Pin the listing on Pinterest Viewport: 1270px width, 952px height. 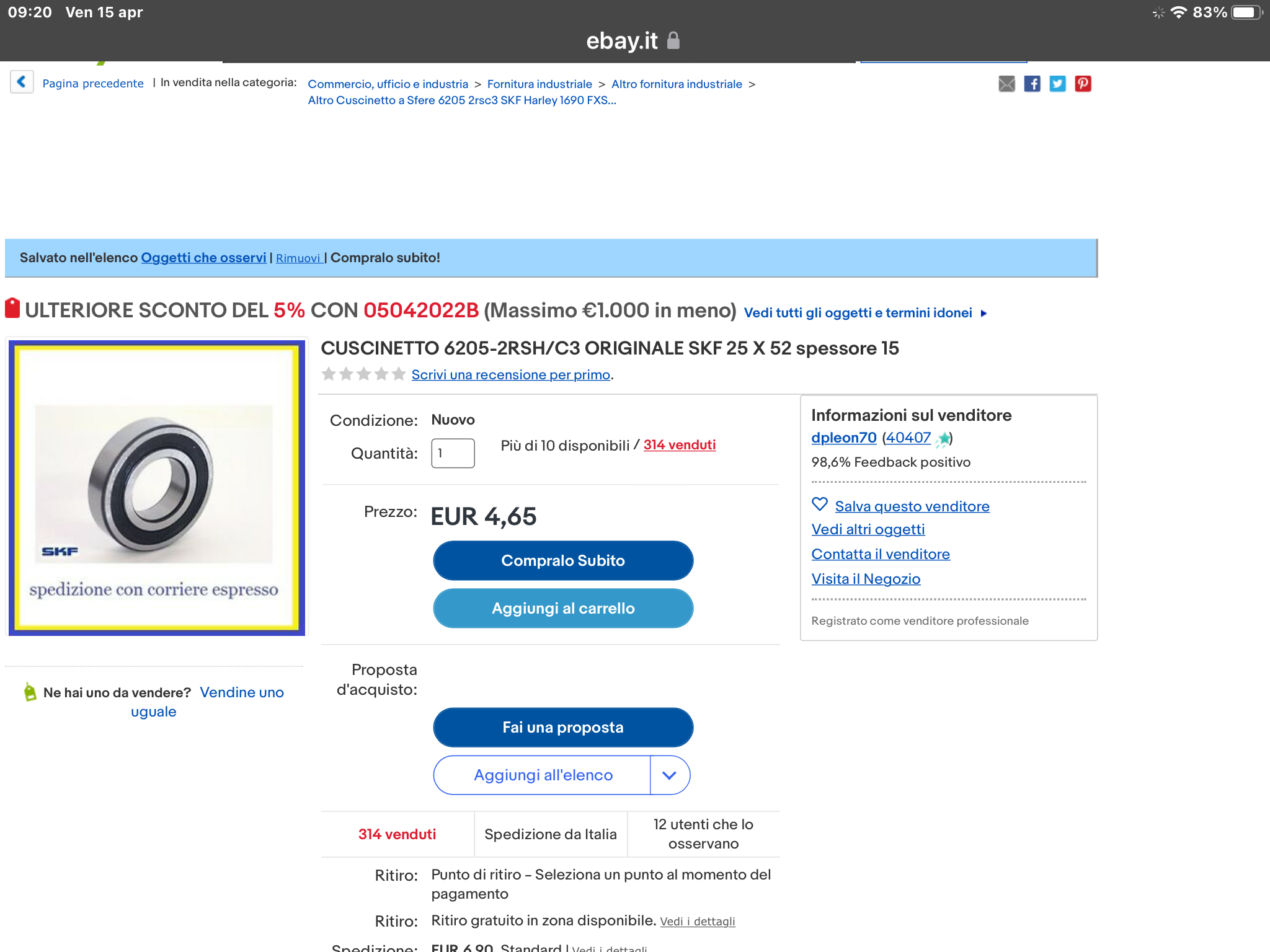[x=1083, y=84]
